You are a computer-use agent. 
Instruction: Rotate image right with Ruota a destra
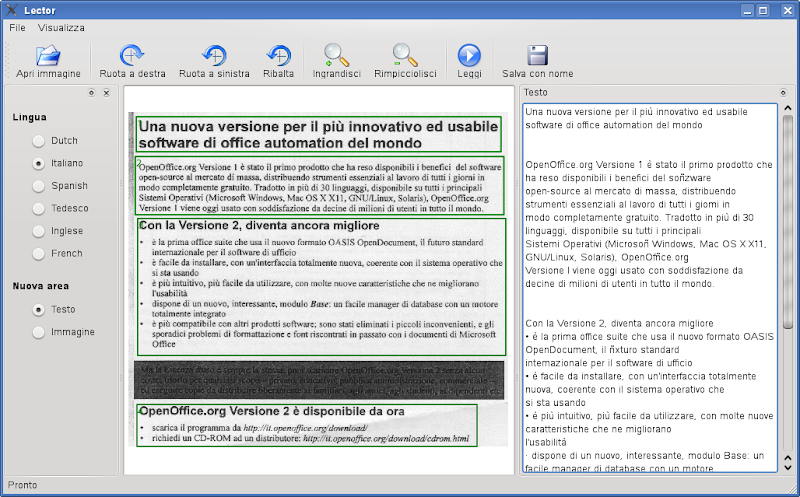(x=132, y=56)
